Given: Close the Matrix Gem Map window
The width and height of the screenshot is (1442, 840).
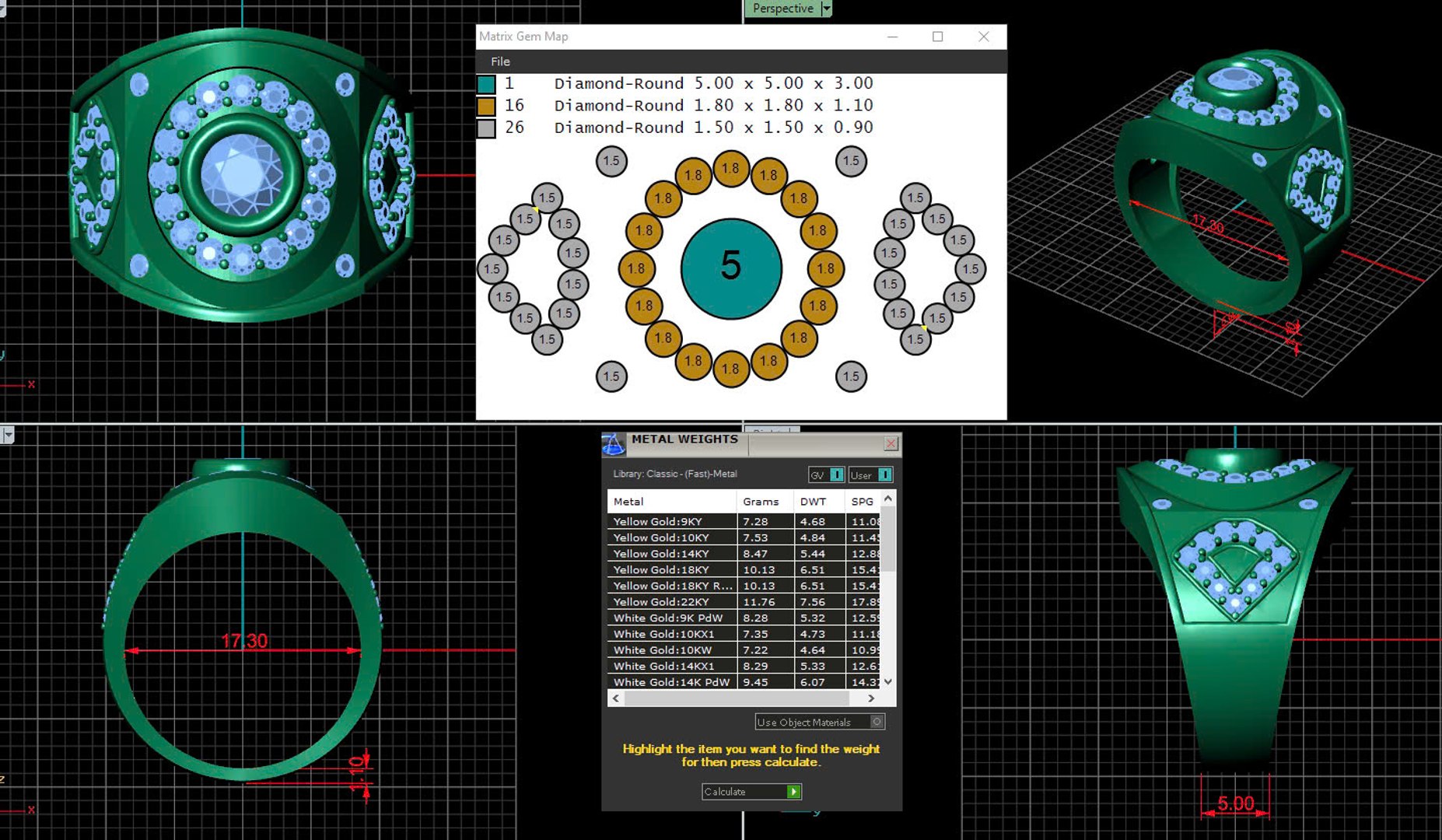Looking at the screenshot, I should click(x=984, y=37).
